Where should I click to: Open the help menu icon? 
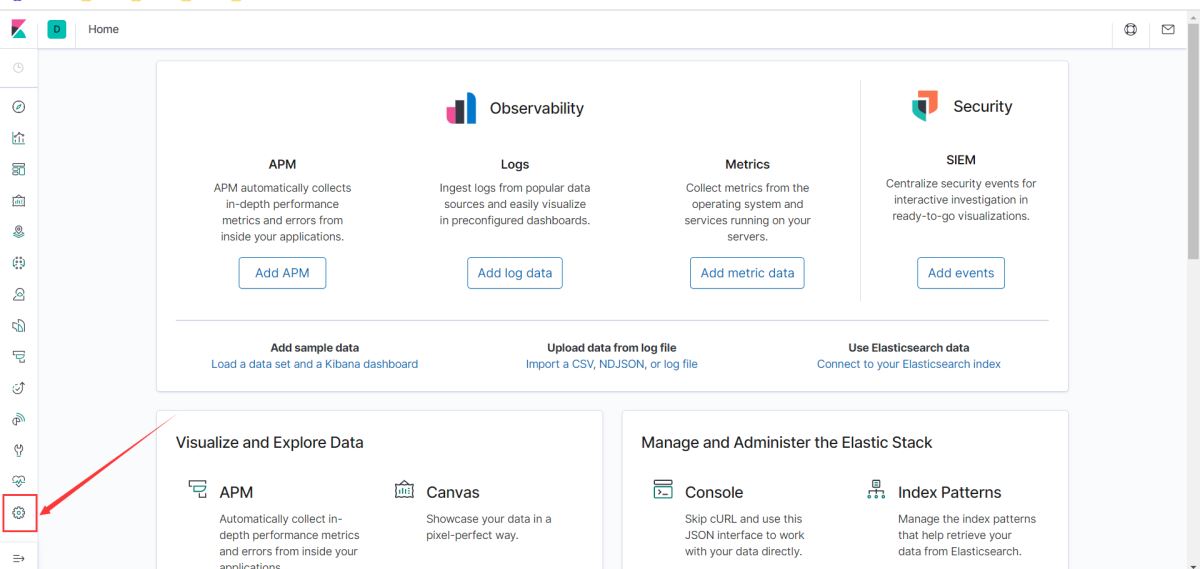click(1131, 29)
